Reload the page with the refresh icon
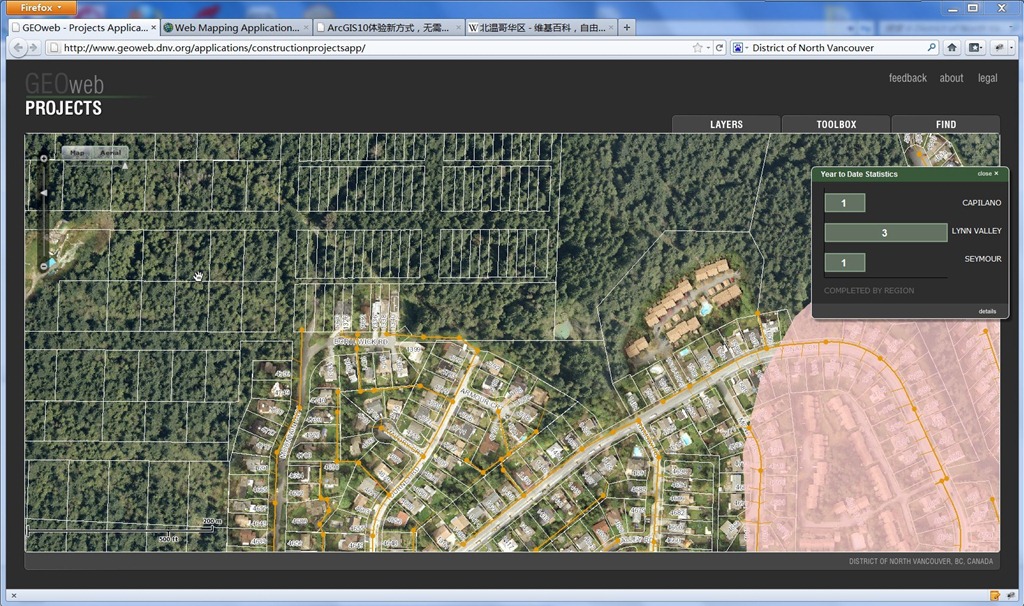The height and width of the screenshot is (606, 1024). pos(719,47)
